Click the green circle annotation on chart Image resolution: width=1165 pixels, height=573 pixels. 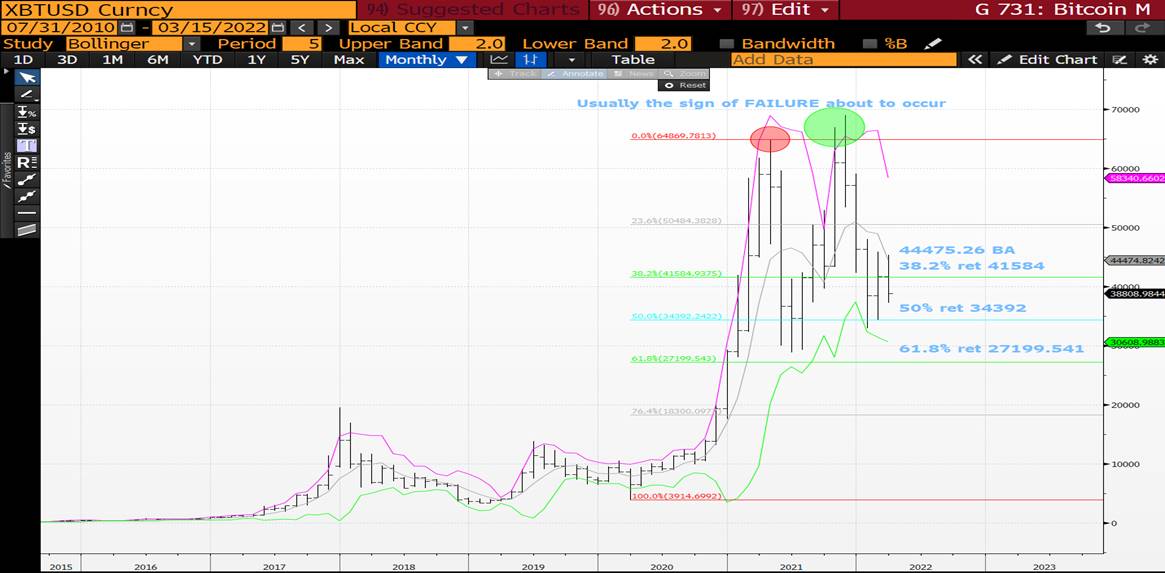(834, 126)
